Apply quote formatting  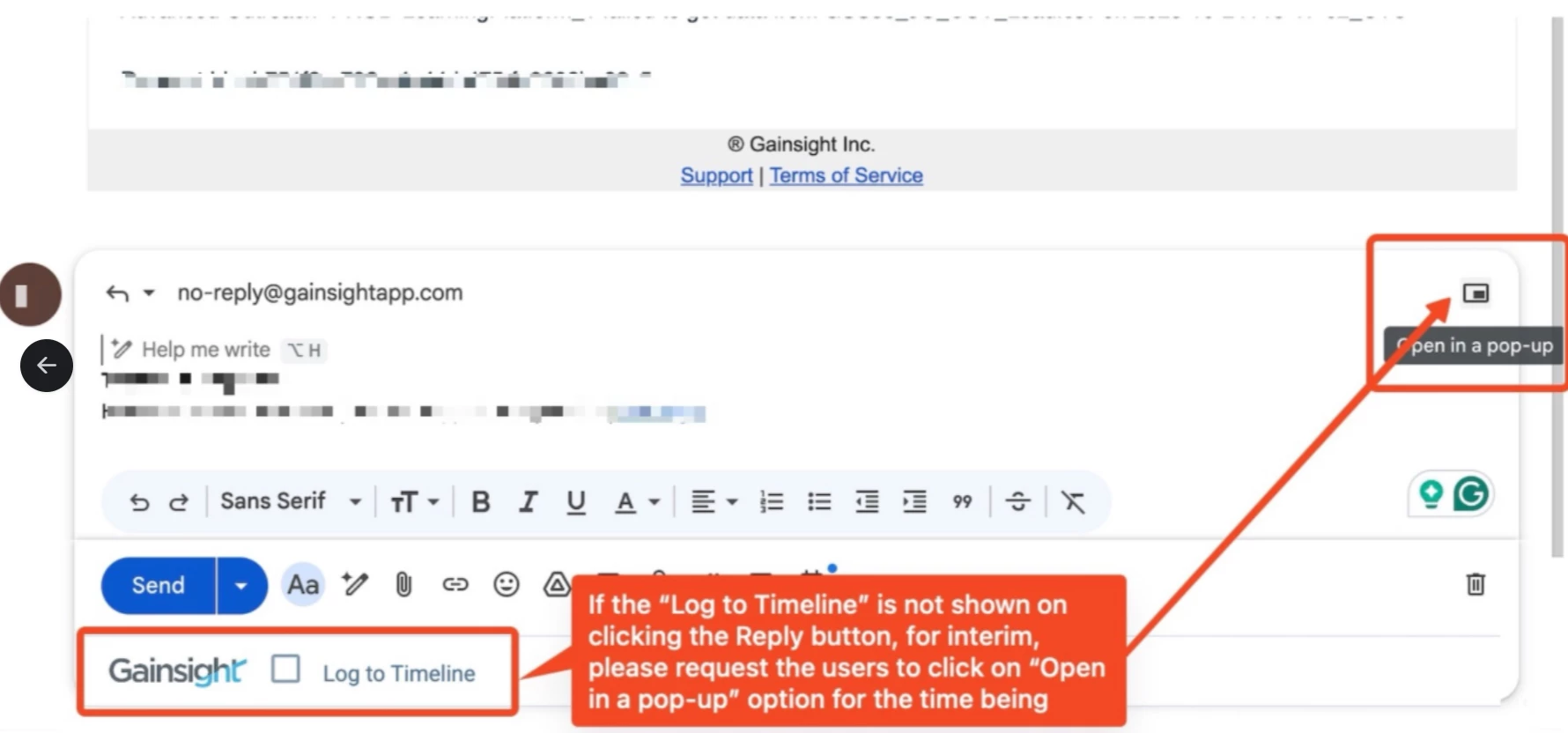point(962,502)
